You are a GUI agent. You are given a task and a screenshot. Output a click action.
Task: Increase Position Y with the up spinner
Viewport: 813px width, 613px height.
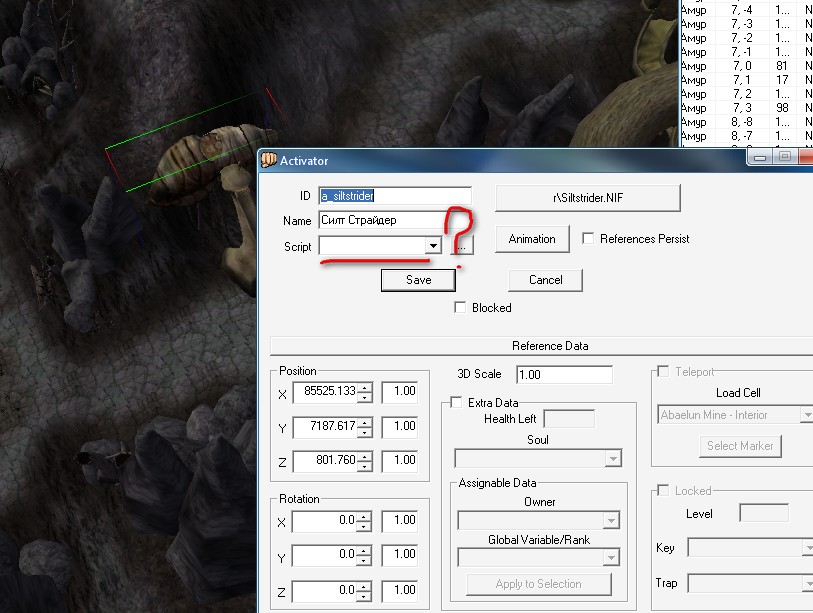click(x=365, y=422)
